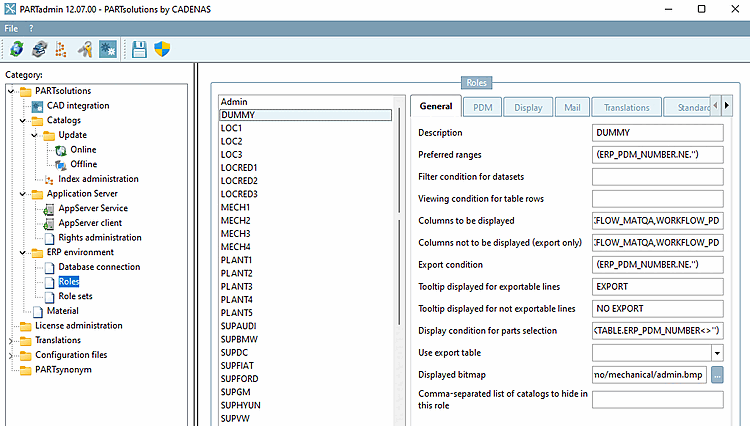Image resolution: width=750 pixels, height=426 pixels.
Task: Collapse the Catalogs tree node
Action: pyautogui.click(x=22, y=120)
